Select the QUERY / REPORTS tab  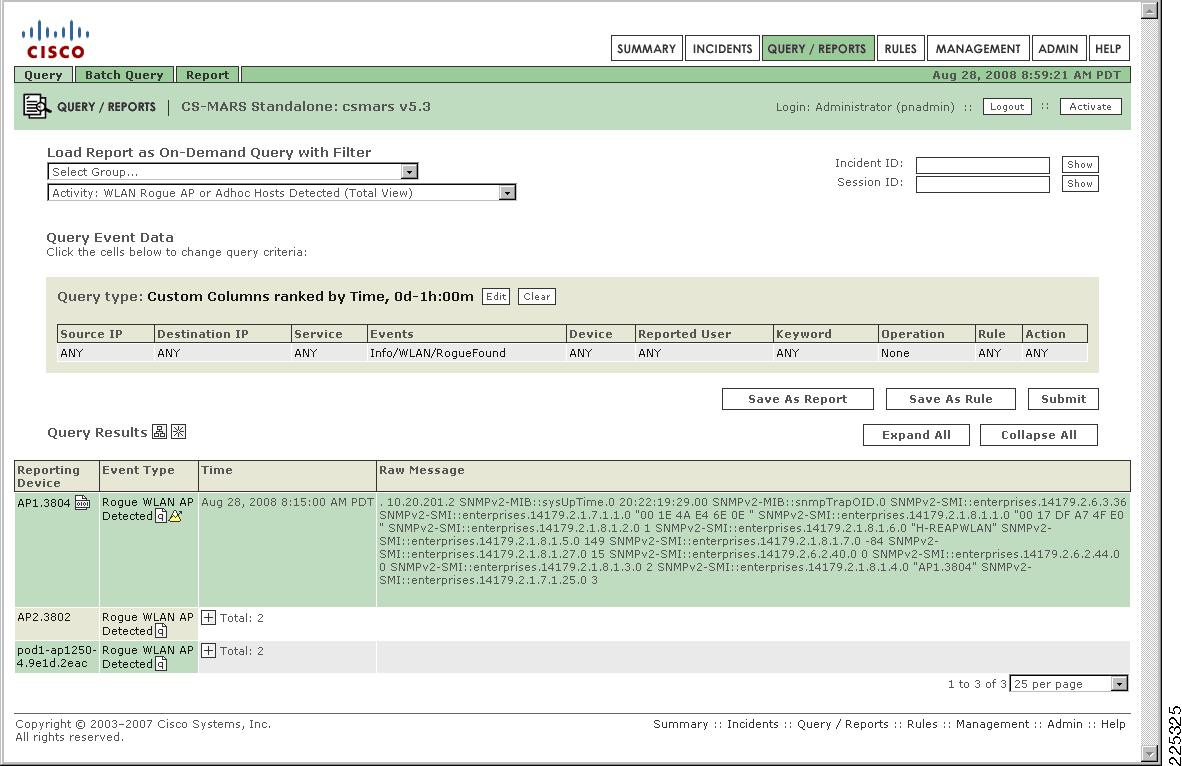point(818,49)
